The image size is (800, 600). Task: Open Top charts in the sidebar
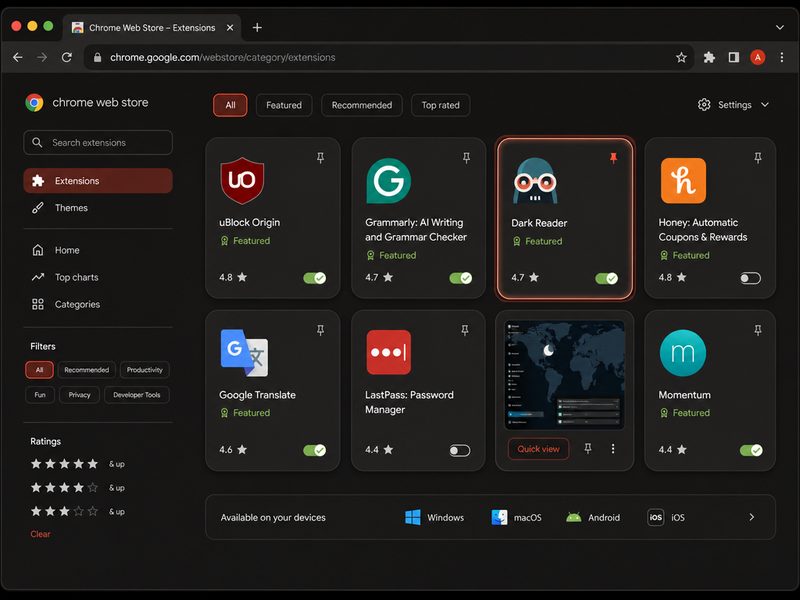pyautogui.click(x=98, y=277)
